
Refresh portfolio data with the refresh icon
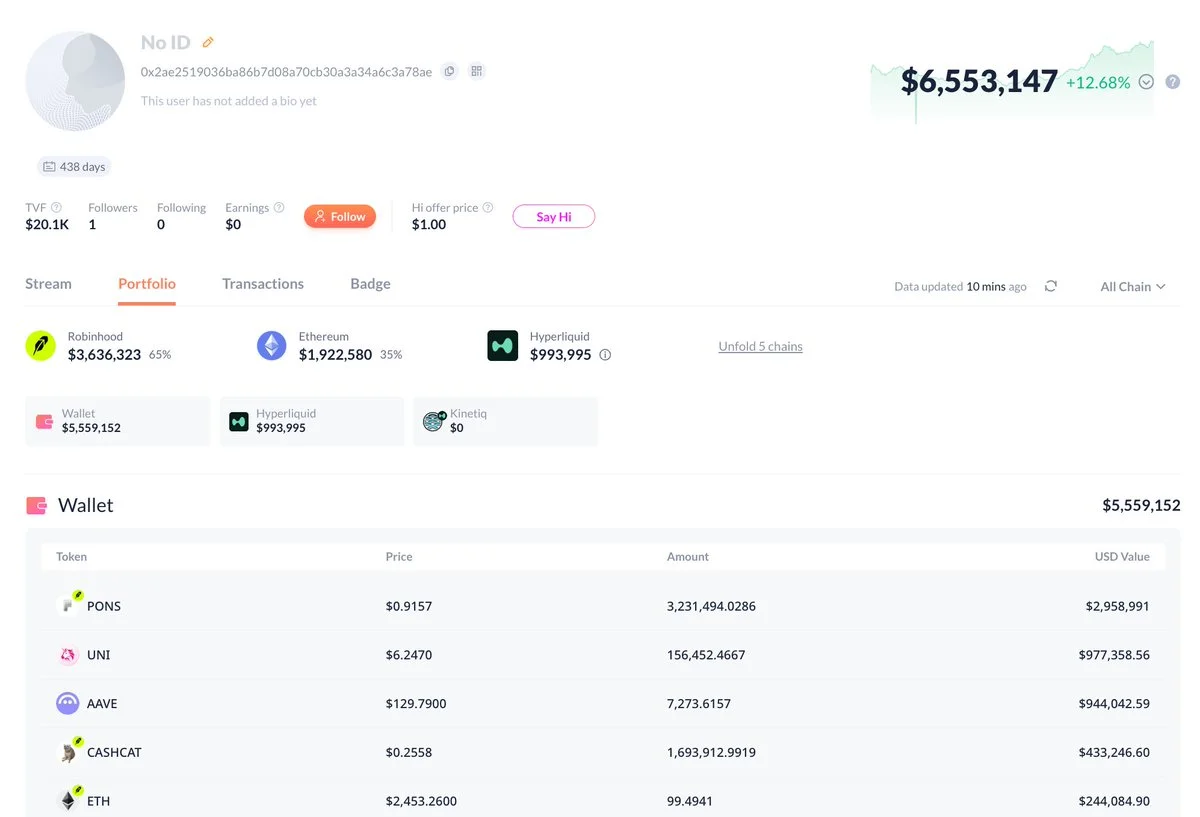coord(1051,286)
